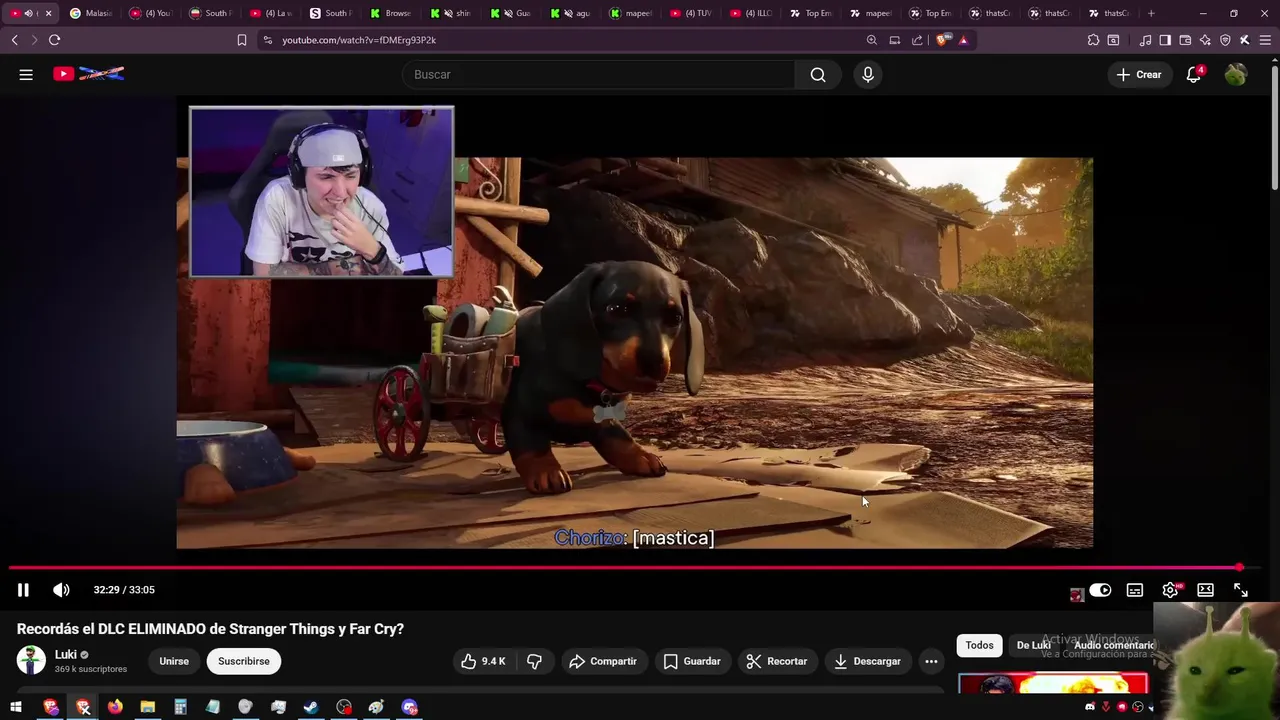Like the video with 9.4 K
The height and width of the screenshot is (720, 1280).
(484, 661)
